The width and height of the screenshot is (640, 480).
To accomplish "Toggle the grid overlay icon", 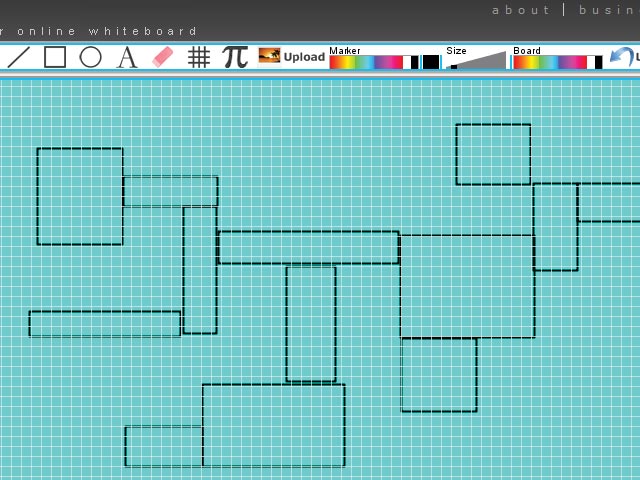I will click(199, 57).
